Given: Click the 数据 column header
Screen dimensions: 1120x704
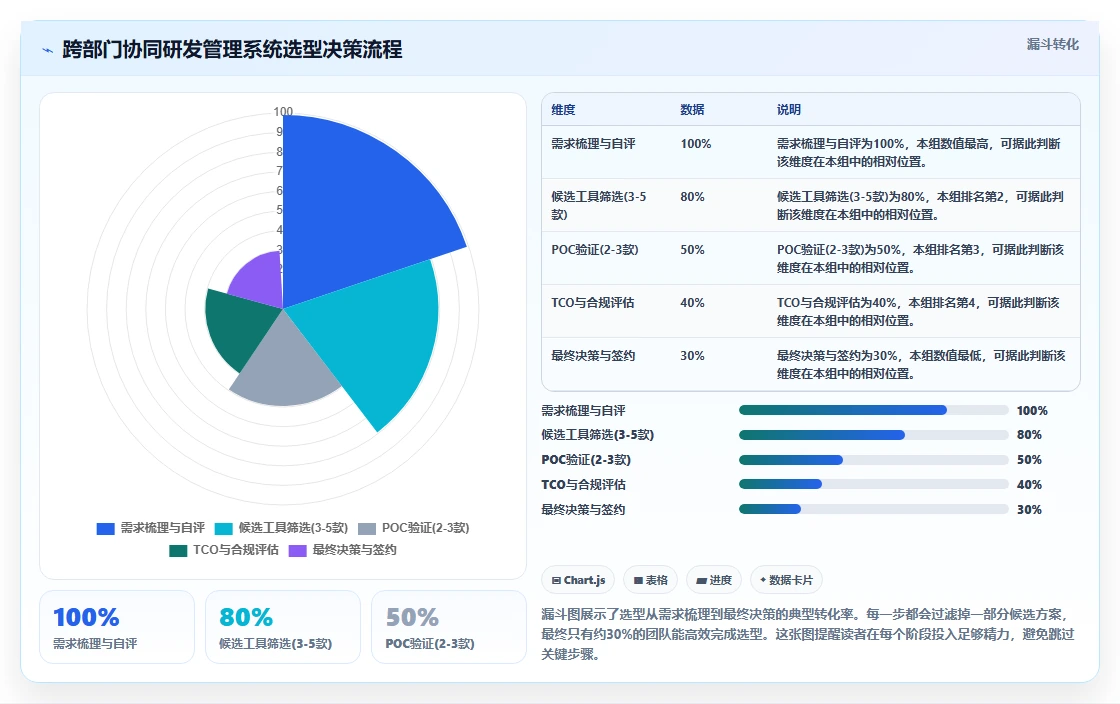Looking at the screenshot, I should [x=692, y=110].
